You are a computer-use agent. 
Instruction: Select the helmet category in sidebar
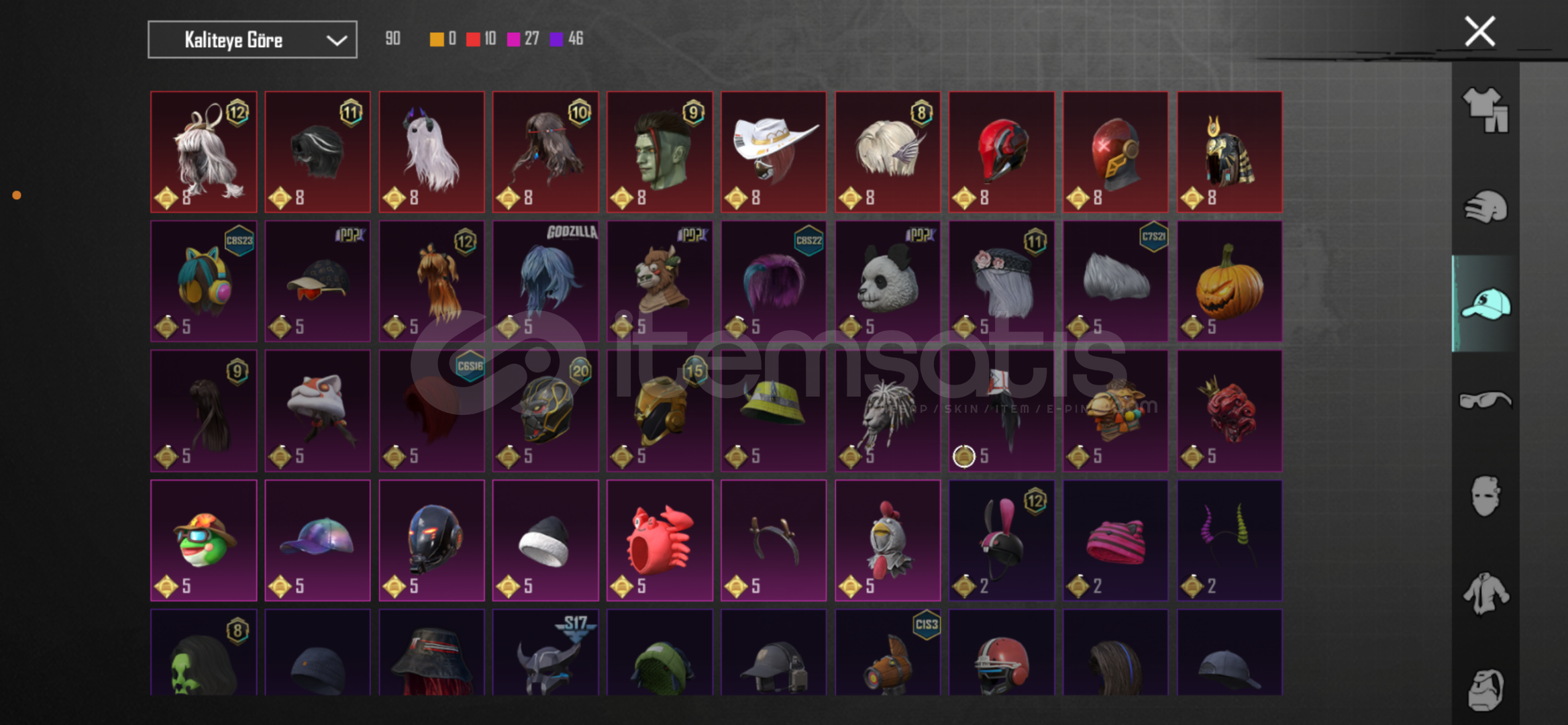coord(1485,207)
